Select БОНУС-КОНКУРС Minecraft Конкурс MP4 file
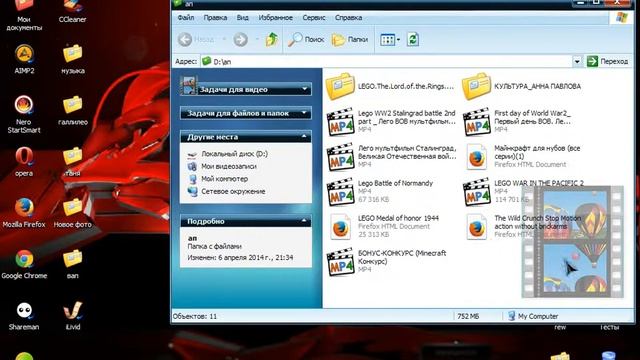Screen dimensions: 640x360 pyautogui.click(x=386, y=261)
